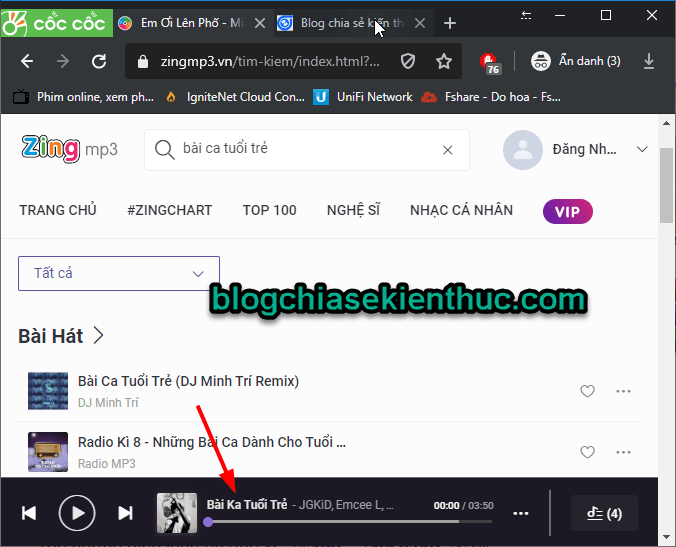Skip to the next track in player
Screen dimensions: 676x547
125,513
